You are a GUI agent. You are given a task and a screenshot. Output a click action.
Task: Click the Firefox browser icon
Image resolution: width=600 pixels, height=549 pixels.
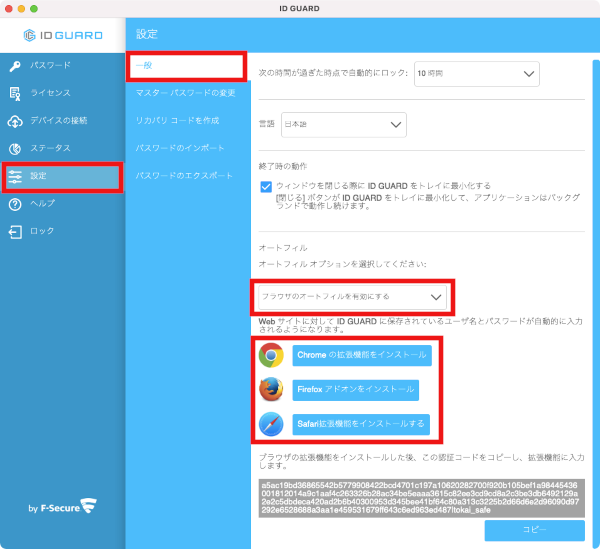(x=271, y=389)
